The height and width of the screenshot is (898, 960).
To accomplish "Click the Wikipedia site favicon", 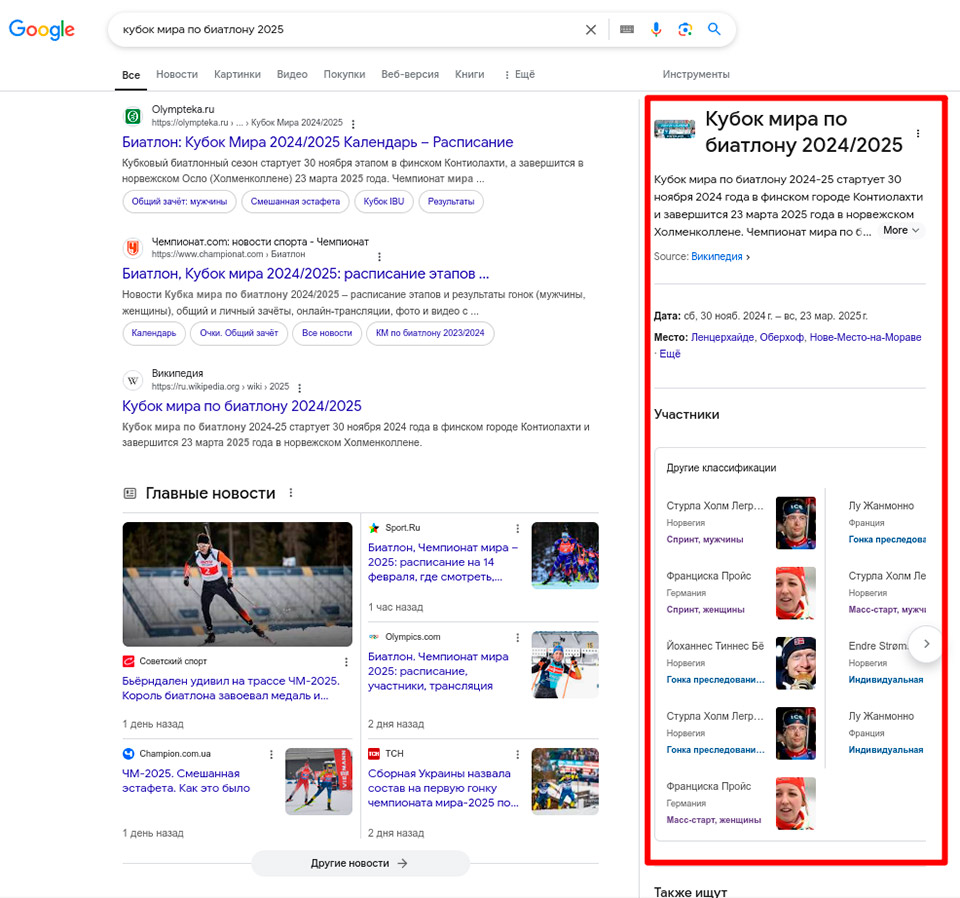I will click(x=133, y=381).
